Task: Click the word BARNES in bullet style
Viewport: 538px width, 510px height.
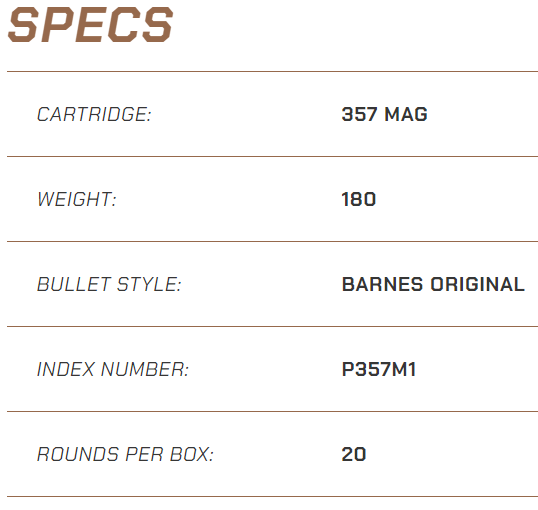Action: click(x=382, y=284)
